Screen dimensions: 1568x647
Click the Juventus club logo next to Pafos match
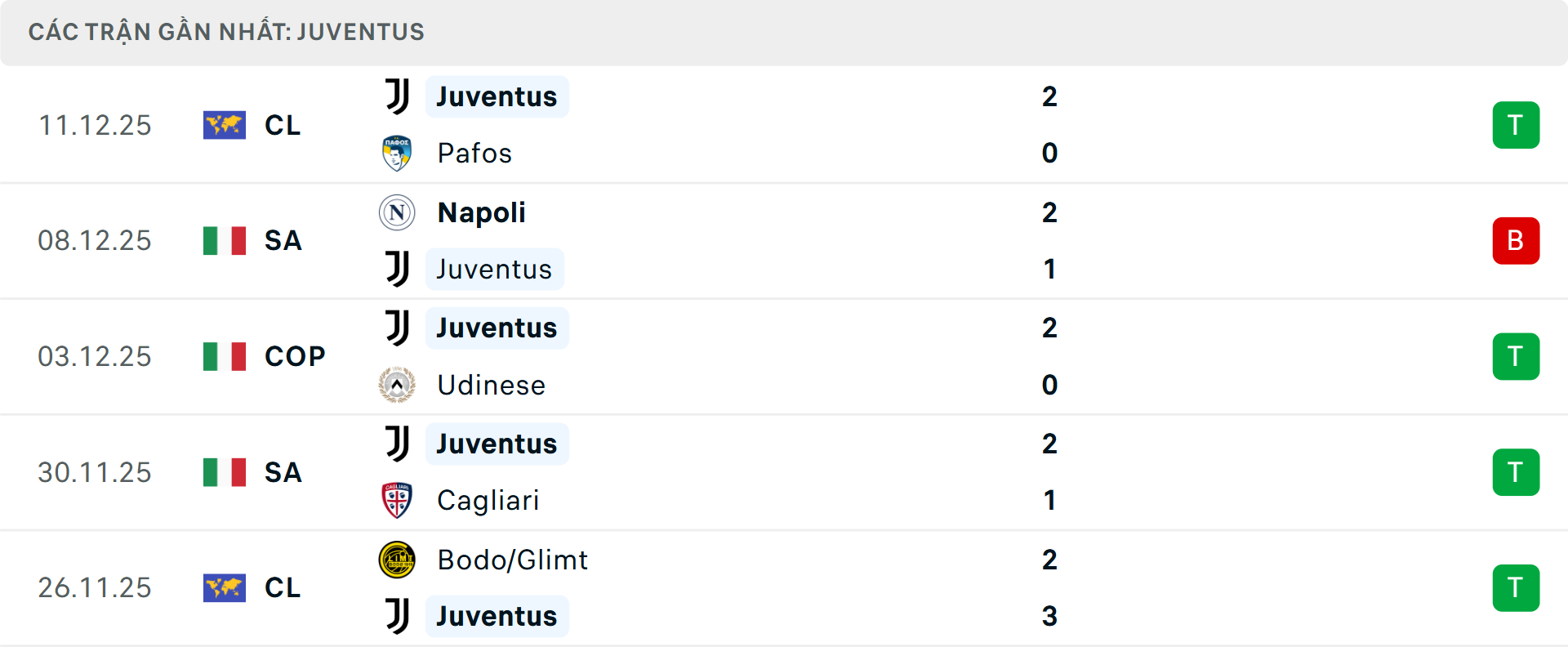(396, 96)
